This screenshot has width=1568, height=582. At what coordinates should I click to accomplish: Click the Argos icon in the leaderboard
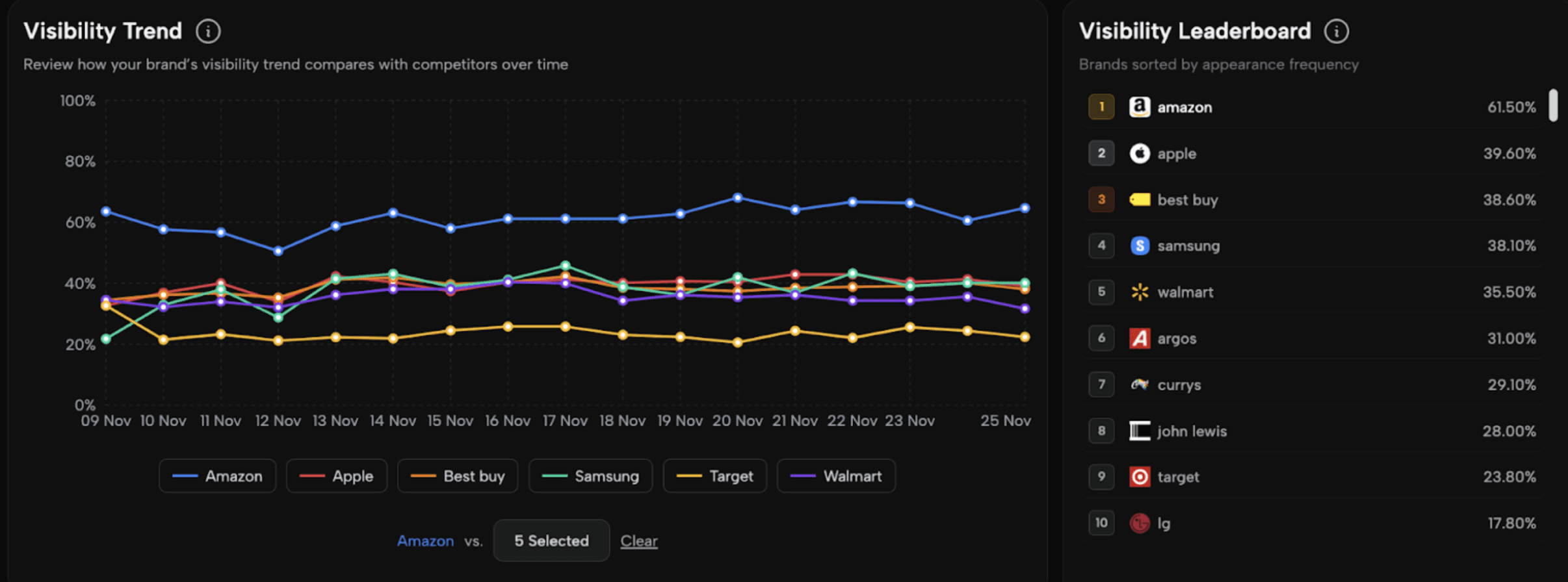coord(1140,338)
